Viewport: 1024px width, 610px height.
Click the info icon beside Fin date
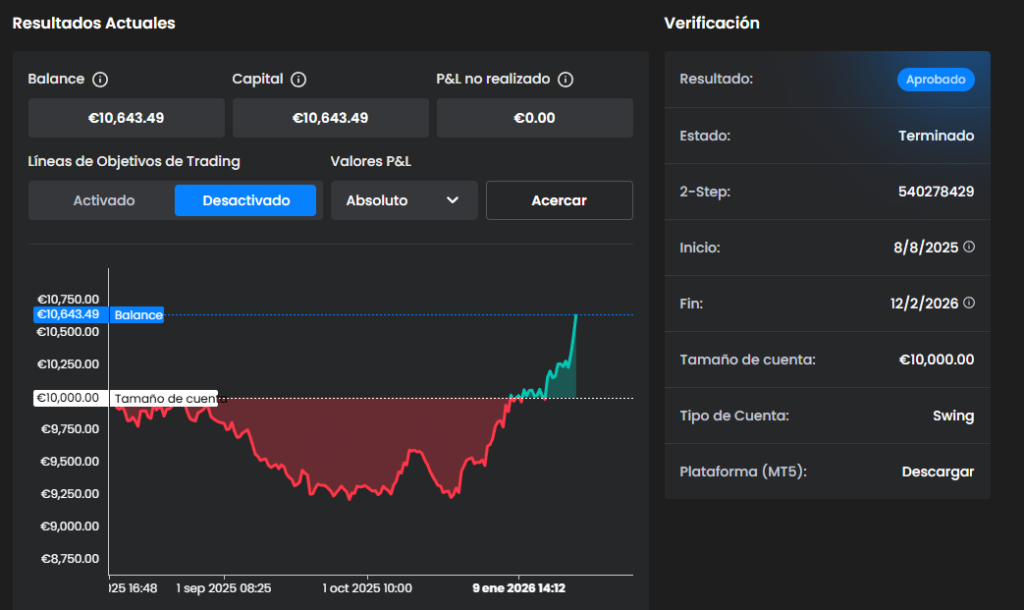[968, 303]
